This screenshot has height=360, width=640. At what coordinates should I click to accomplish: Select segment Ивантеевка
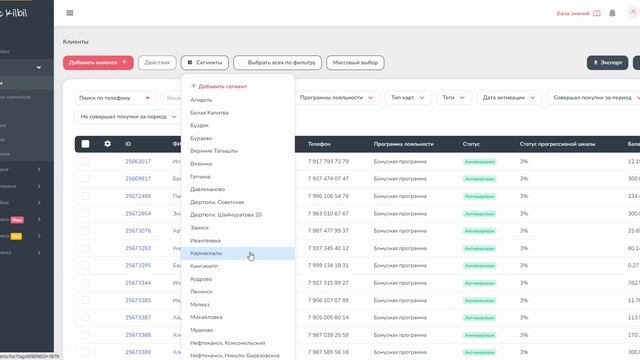[x=238, y=241]
